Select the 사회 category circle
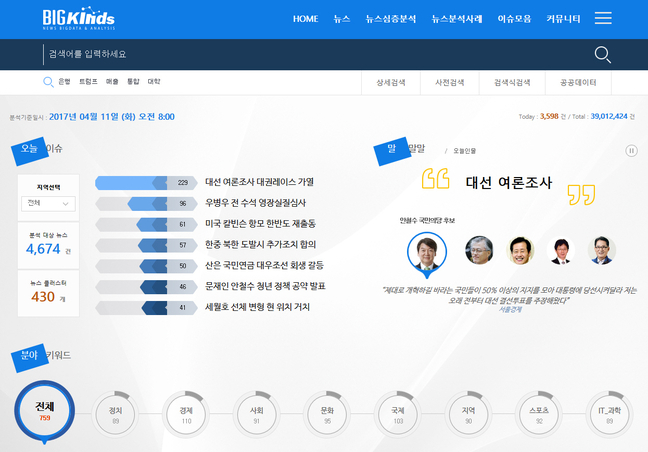The width and height of the screenshot is (648, 452). 257,414
